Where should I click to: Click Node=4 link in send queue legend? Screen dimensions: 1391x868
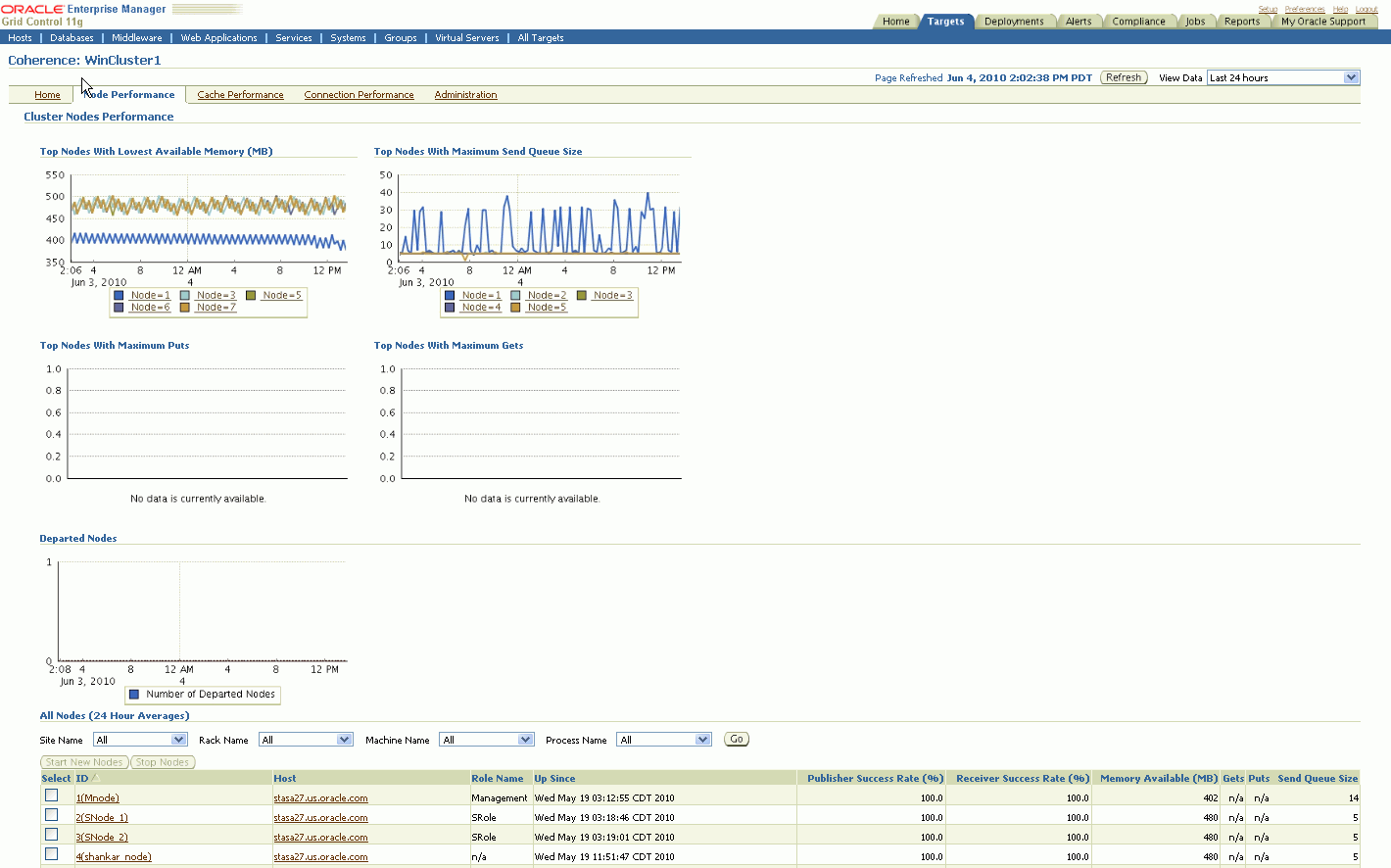[481, 308]
